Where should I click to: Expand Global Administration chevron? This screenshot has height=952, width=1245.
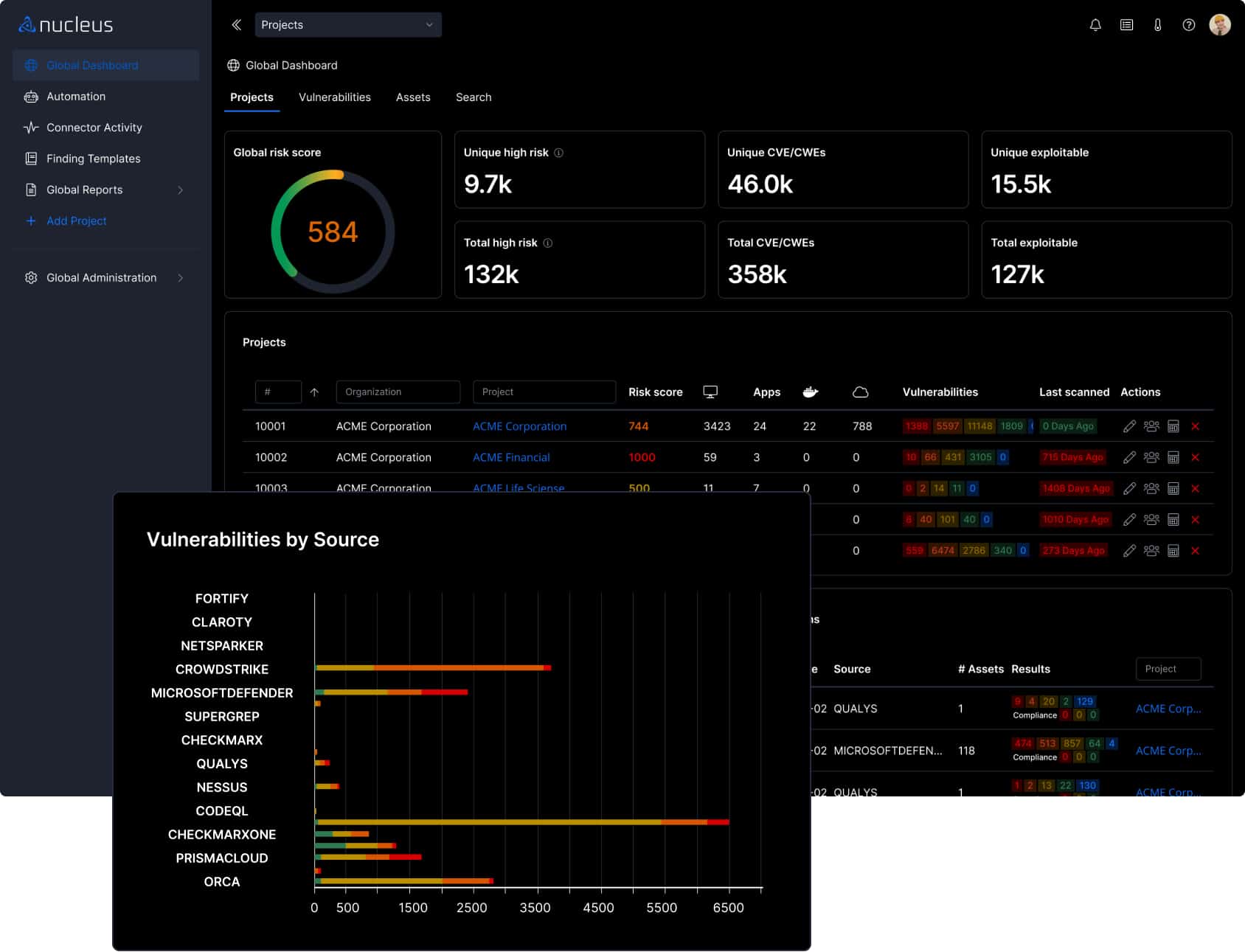tap(181, 278)
